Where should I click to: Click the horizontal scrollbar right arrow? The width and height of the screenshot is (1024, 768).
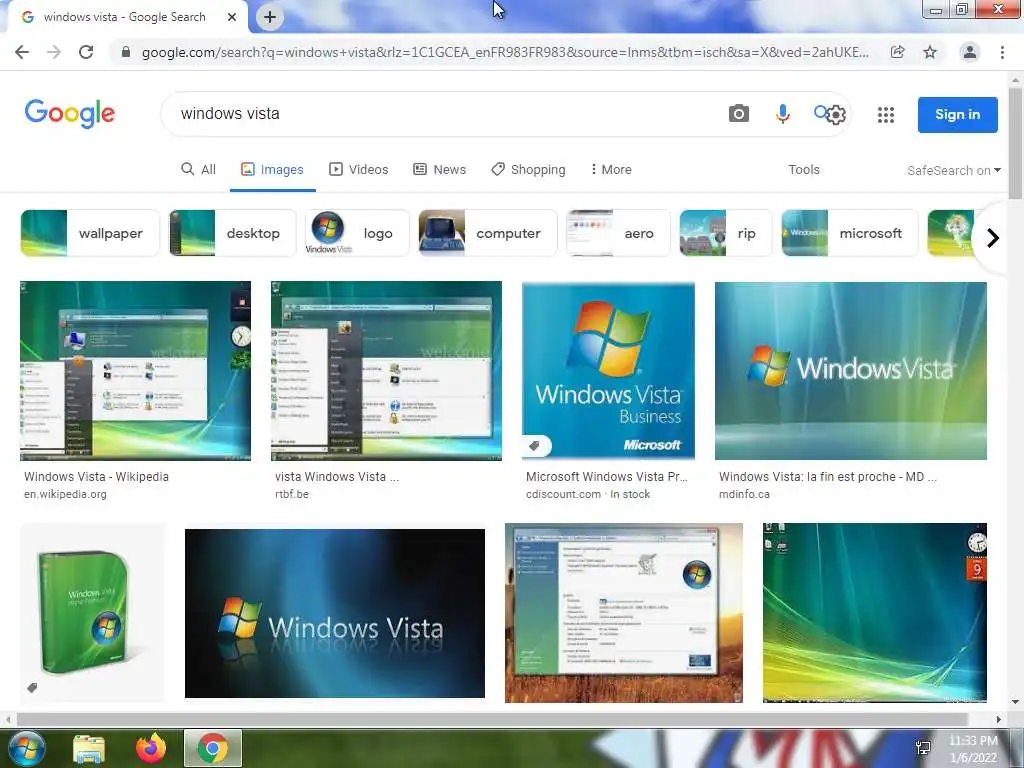[999, 720]
